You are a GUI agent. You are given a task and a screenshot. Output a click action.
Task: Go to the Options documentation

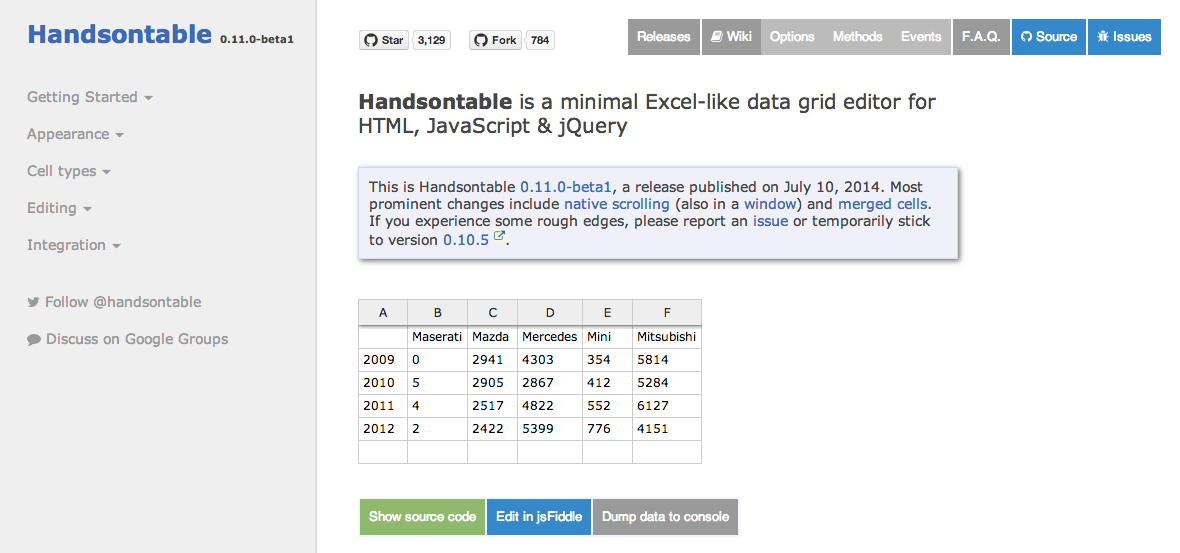click(792, 37)
